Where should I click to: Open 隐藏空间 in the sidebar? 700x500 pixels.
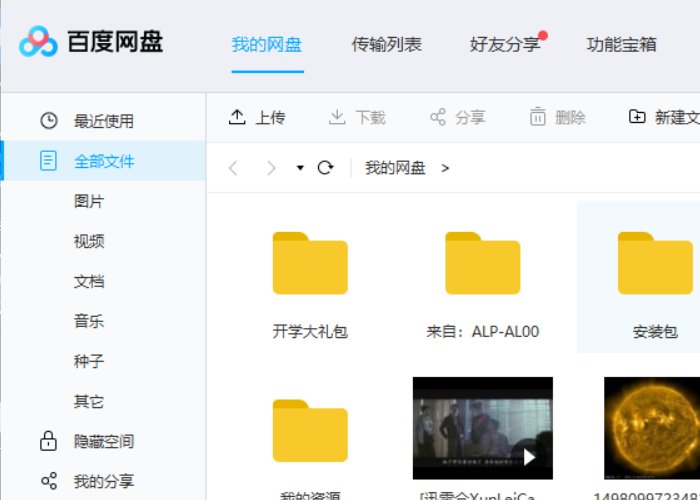pyautogui.click(x=104, y=442)
